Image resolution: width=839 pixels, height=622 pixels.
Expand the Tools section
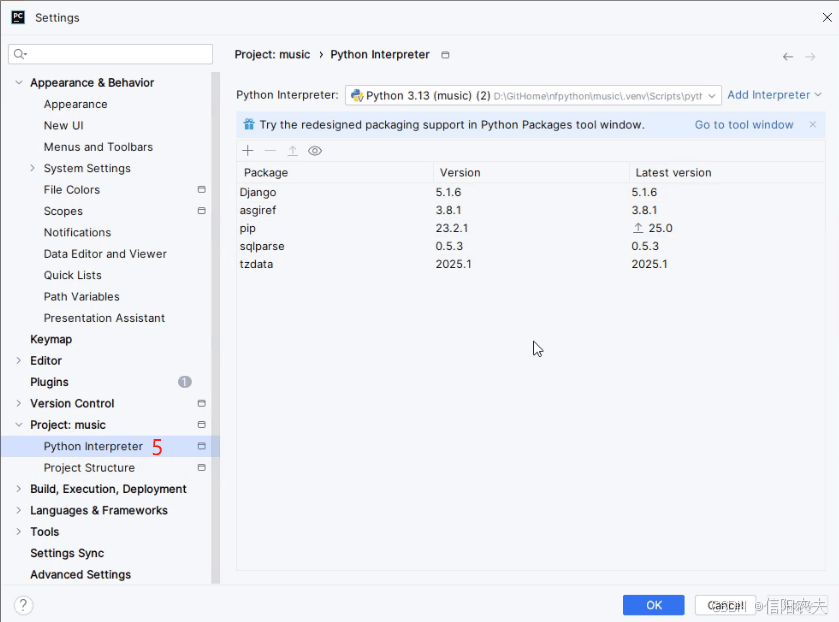19,532
